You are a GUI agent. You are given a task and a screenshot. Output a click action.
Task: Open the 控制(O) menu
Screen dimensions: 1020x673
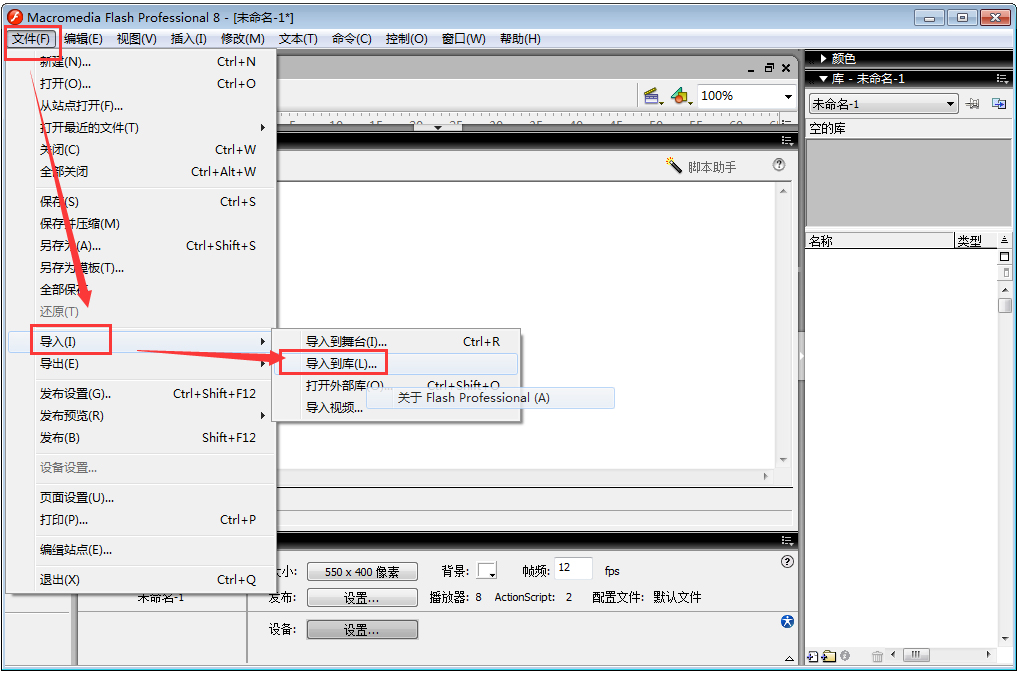point(407,38)
